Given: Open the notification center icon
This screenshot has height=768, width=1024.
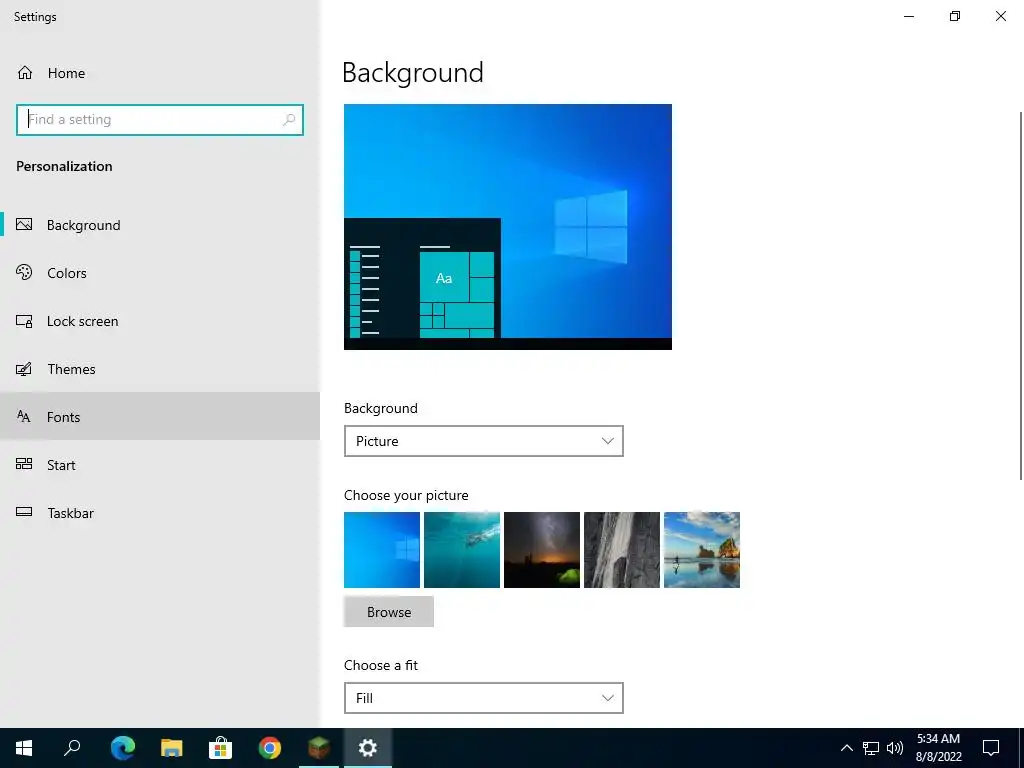Looking at the screenshot, I should [991, 748].
